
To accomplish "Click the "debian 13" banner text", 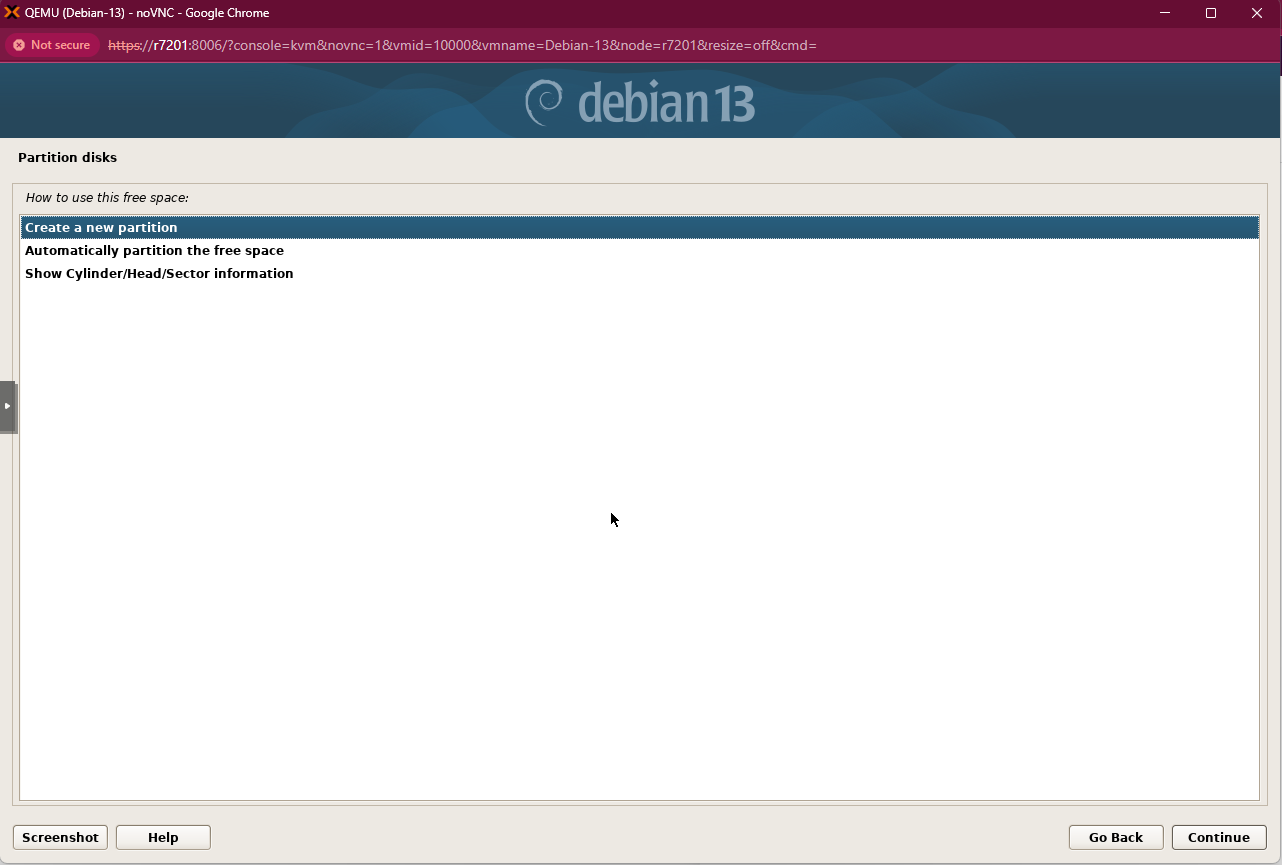I will pyautogui.click(x=665, y=103).
